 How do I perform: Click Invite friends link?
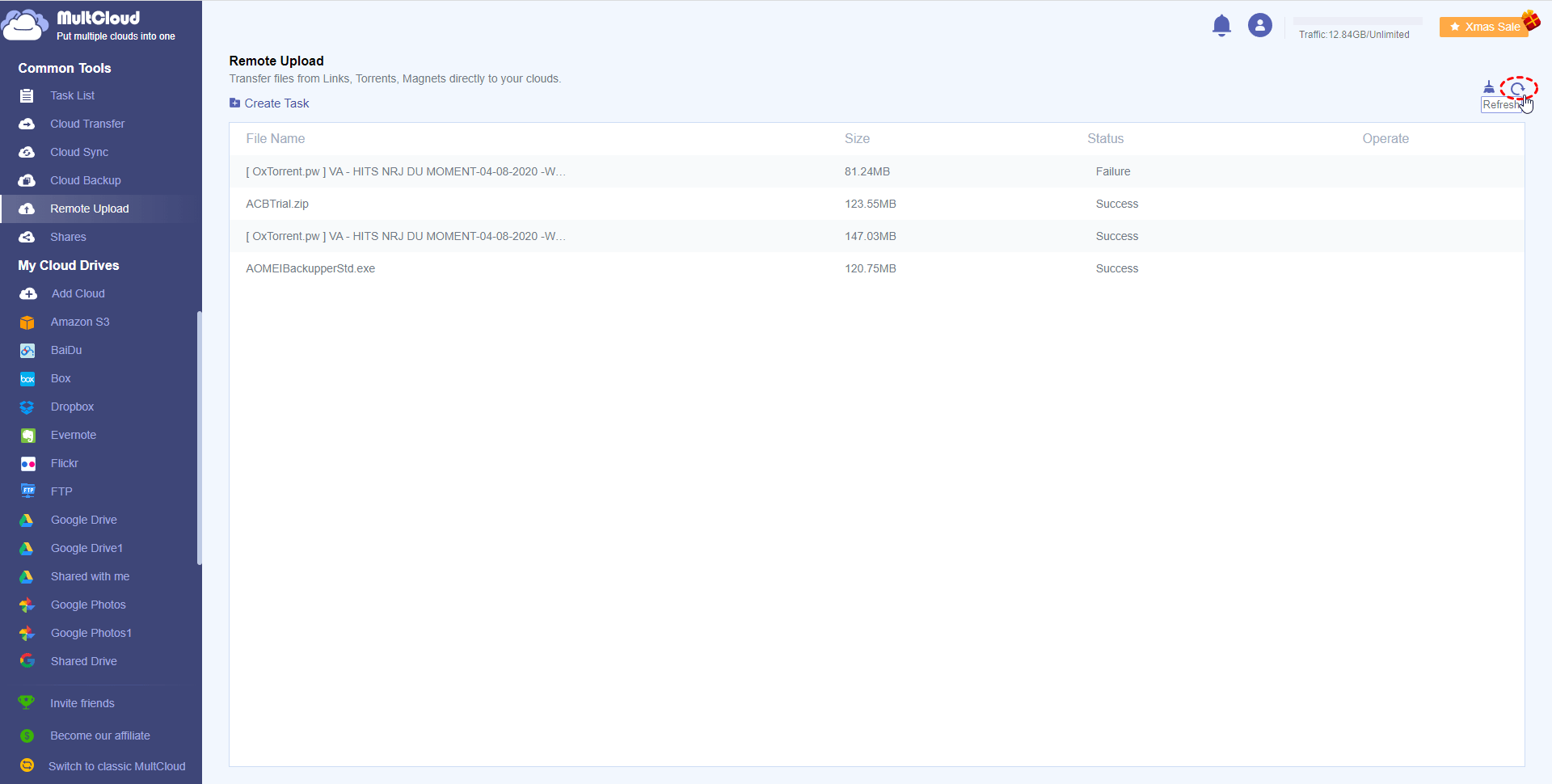[x=82, y=703]
